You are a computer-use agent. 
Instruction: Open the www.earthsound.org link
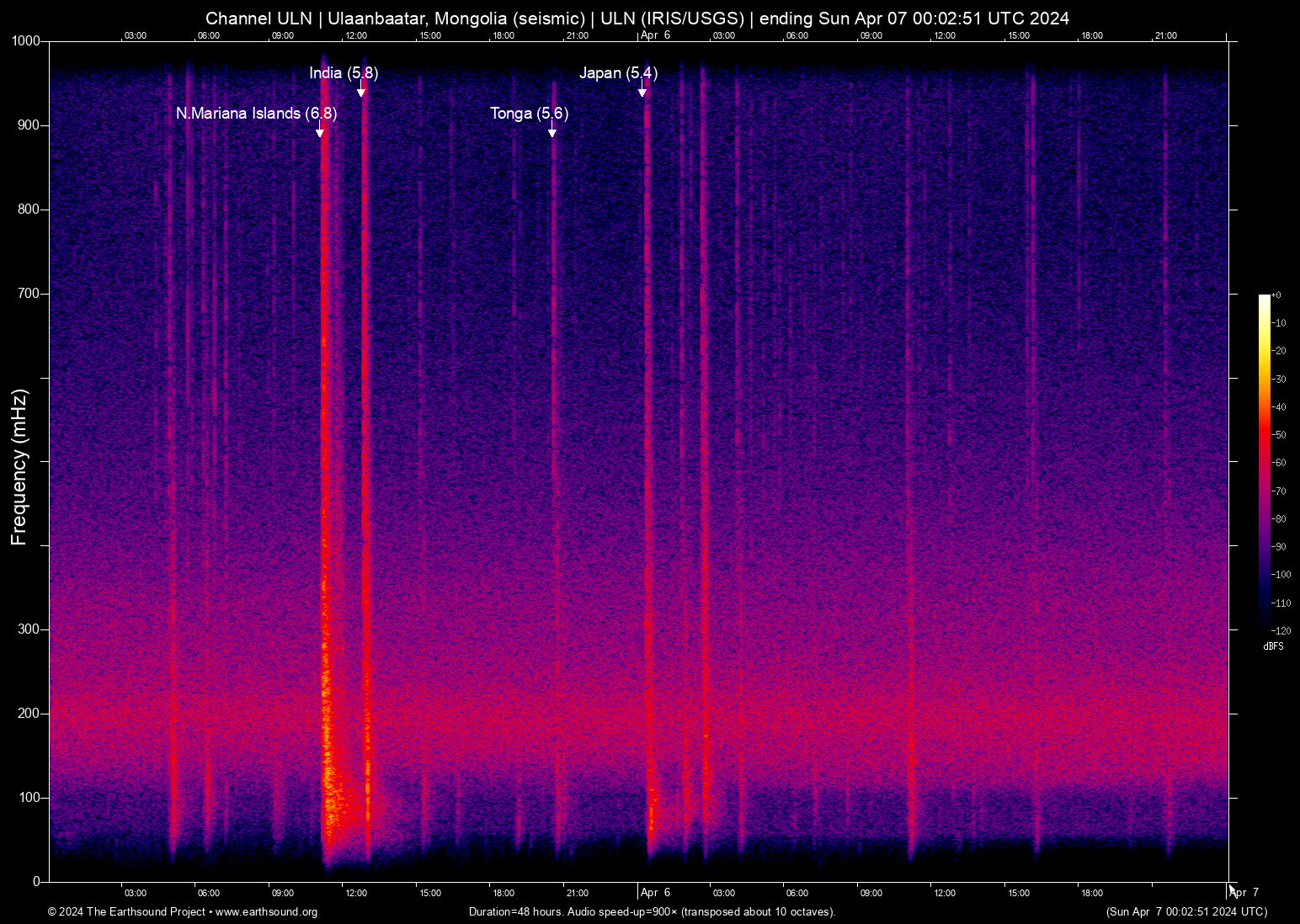pyautogui.click(x=266, y=912)
